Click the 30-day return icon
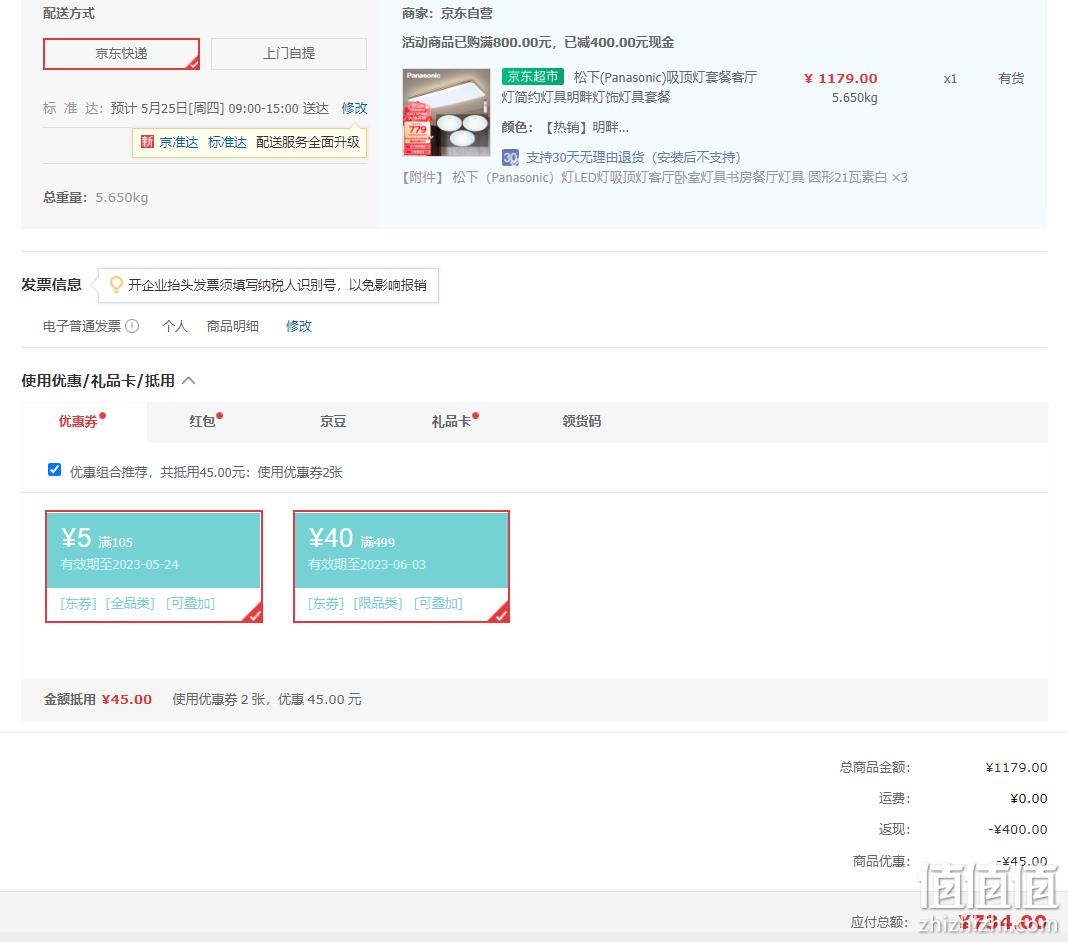 [x=510, y=158]
